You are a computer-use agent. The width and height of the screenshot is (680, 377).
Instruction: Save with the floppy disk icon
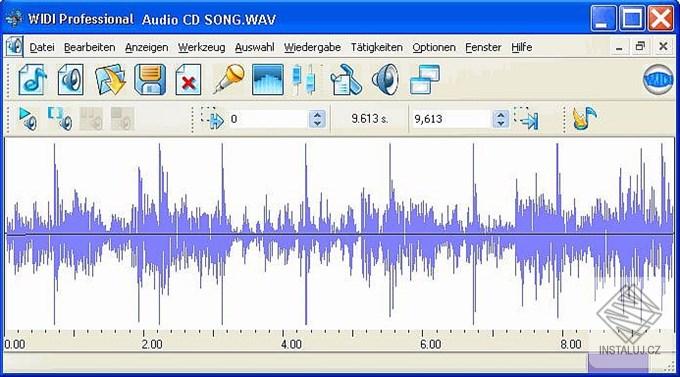[x=150, y=79]
